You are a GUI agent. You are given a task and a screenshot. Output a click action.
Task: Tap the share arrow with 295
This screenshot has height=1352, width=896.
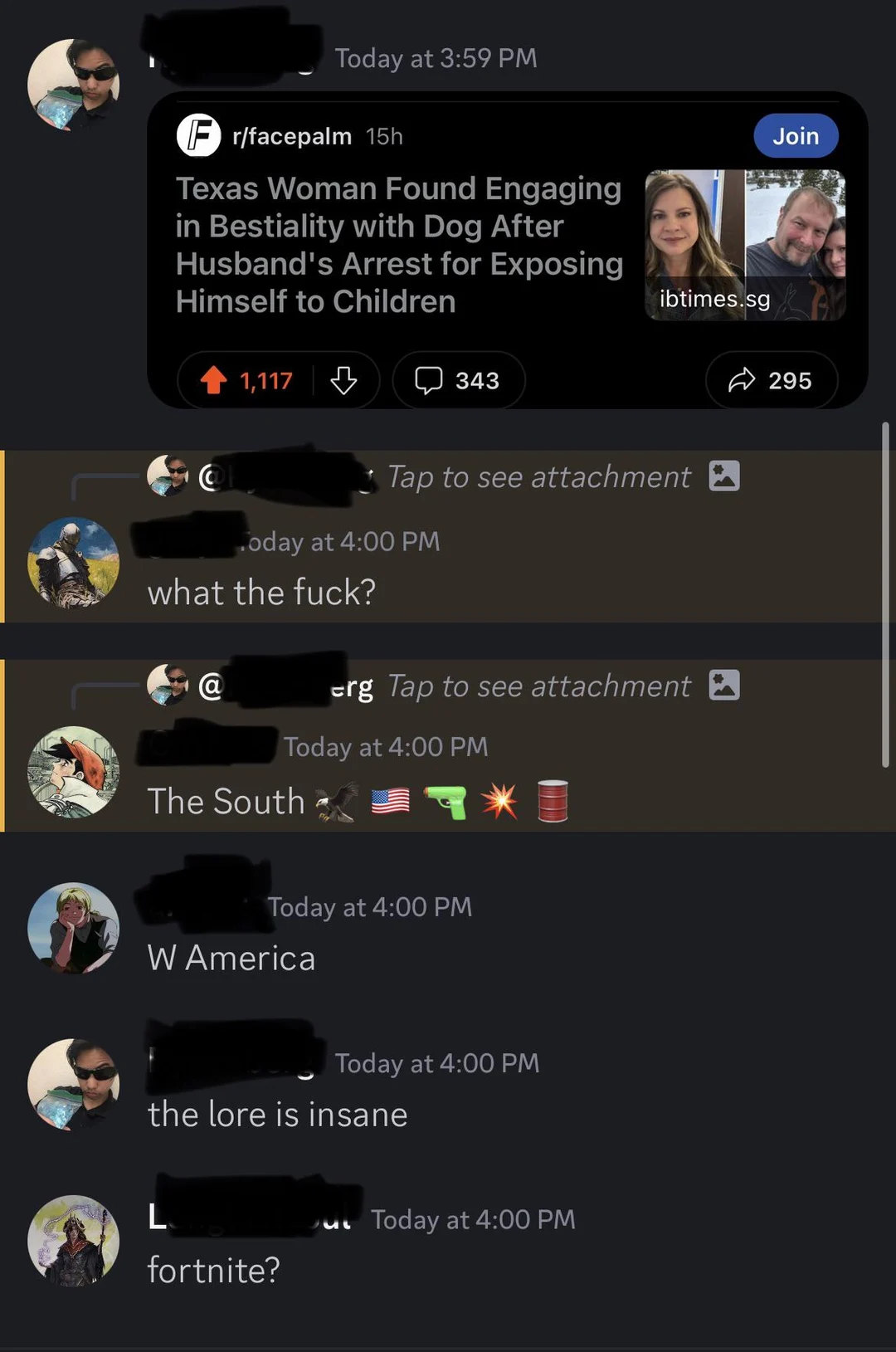[x=771, y=380]
